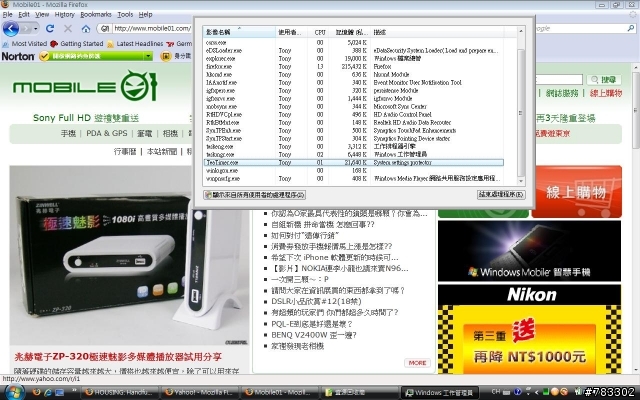Click the ZP-320 media player product photo

[129, 255]
